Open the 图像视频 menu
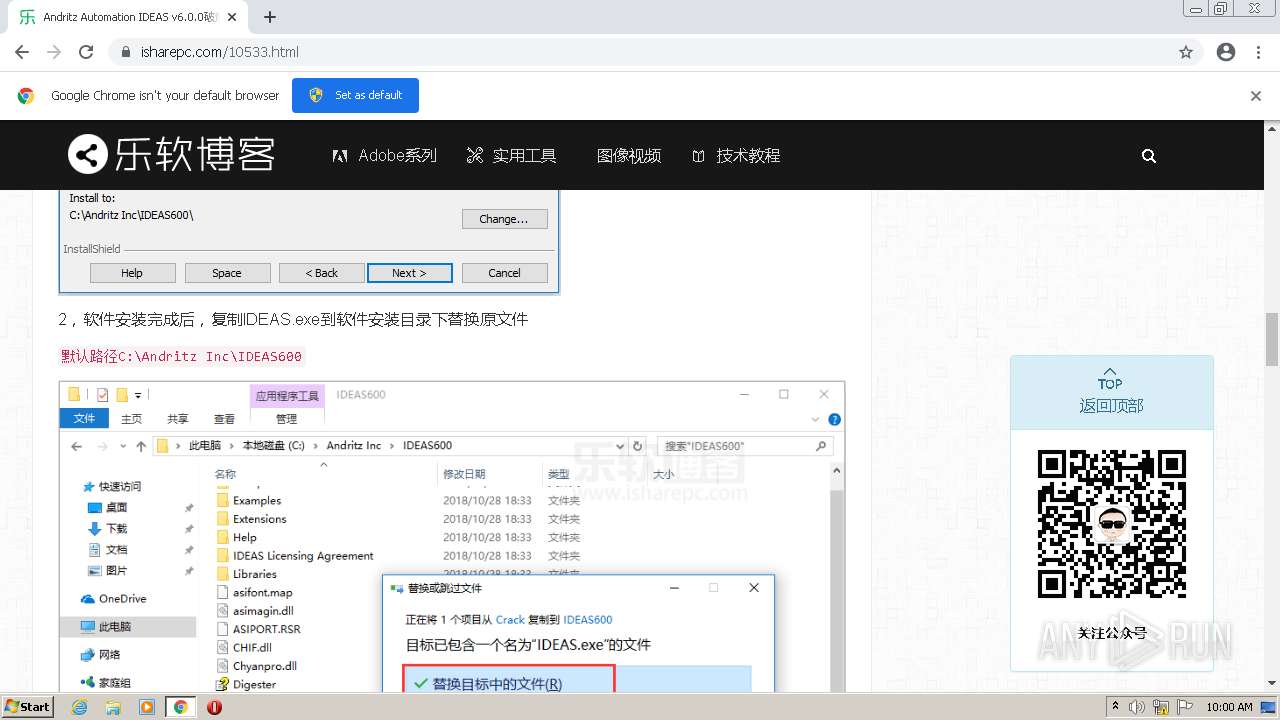Viewport: 1280px width, 720px height. click(629, 156)
